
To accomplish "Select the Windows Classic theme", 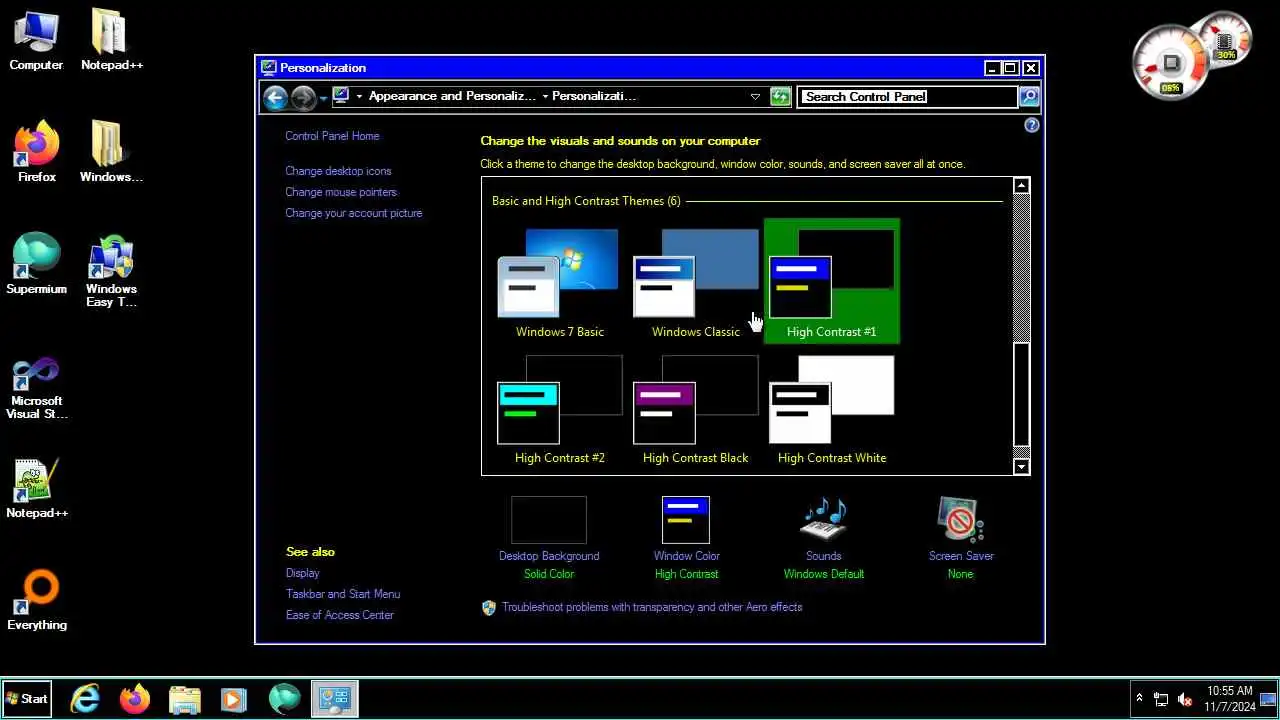I will click(695, 283).
